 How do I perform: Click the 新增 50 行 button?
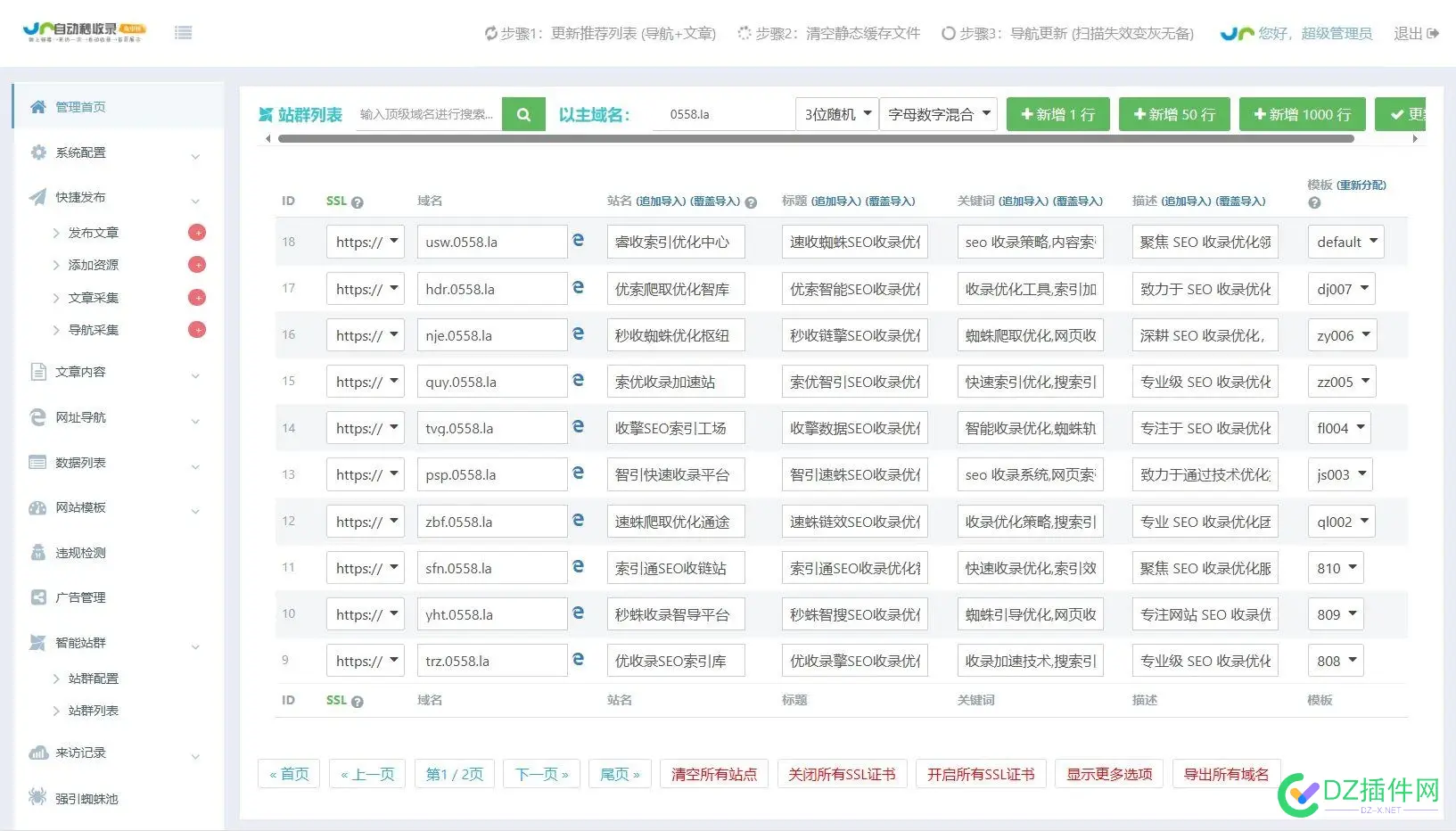pos(1173,114)
